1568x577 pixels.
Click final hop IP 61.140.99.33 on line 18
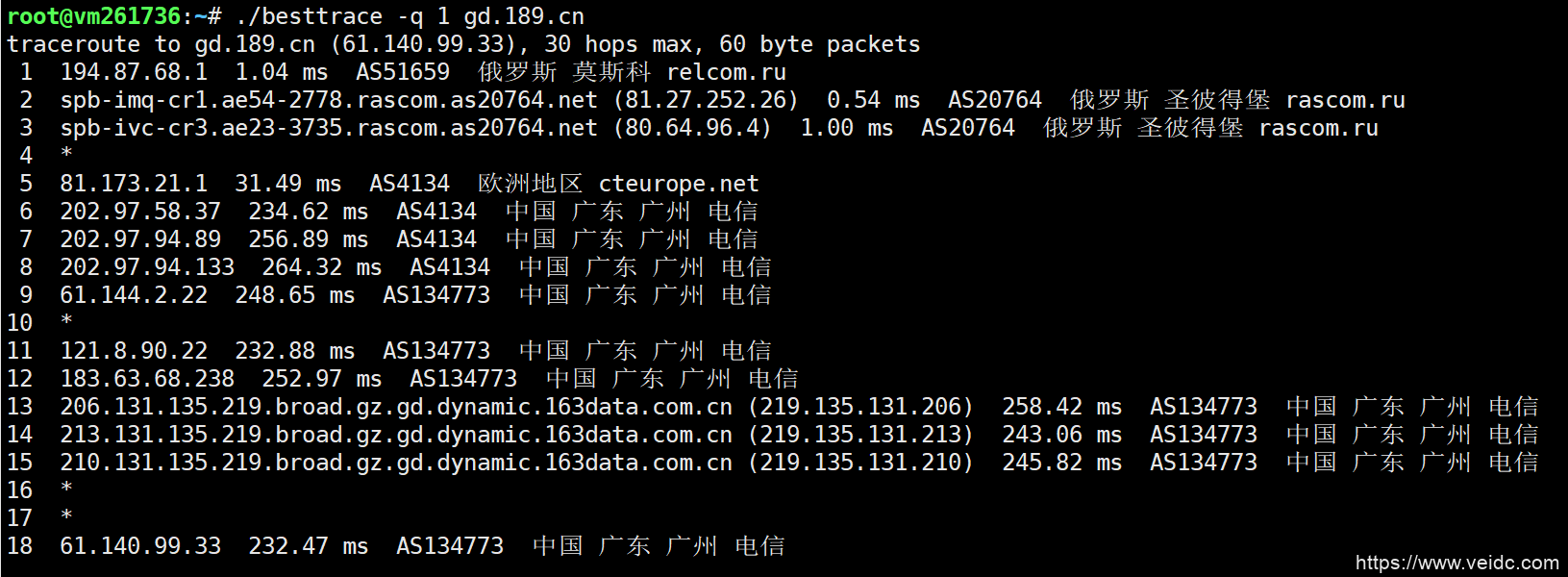[x=140, y=546]
